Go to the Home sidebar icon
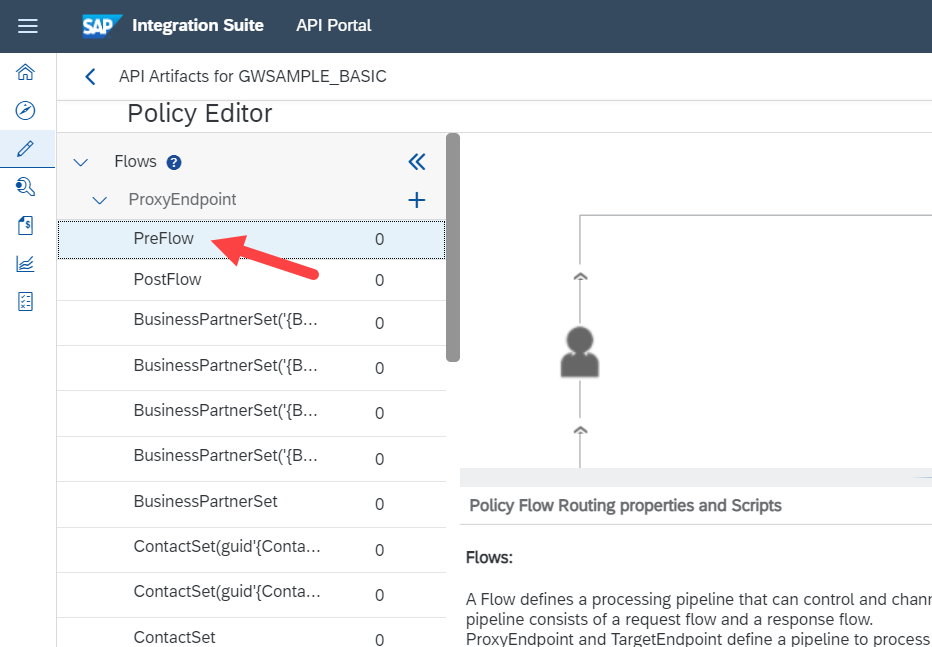Viewport: 932px width, 647px height. 25,72
